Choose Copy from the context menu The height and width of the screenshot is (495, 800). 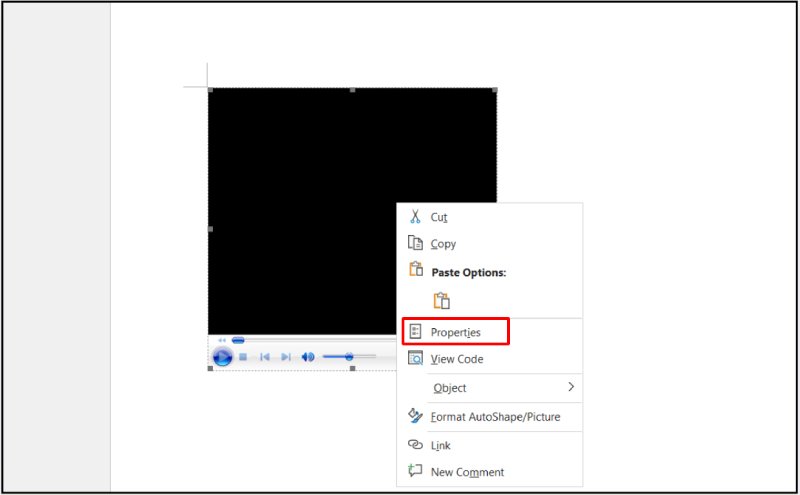(443, 244)
